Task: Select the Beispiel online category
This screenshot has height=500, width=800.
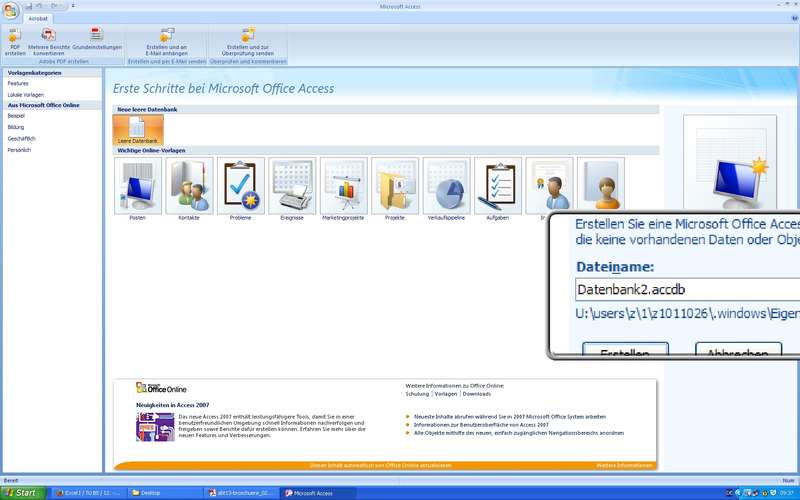Action: coord(16,116)
